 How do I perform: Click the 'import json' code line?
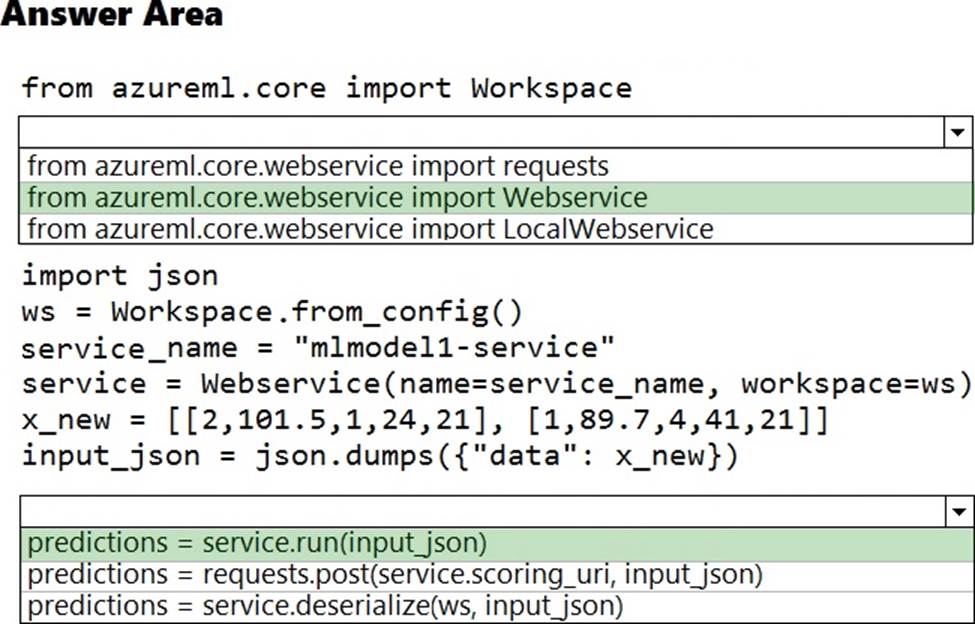(119, 275)
